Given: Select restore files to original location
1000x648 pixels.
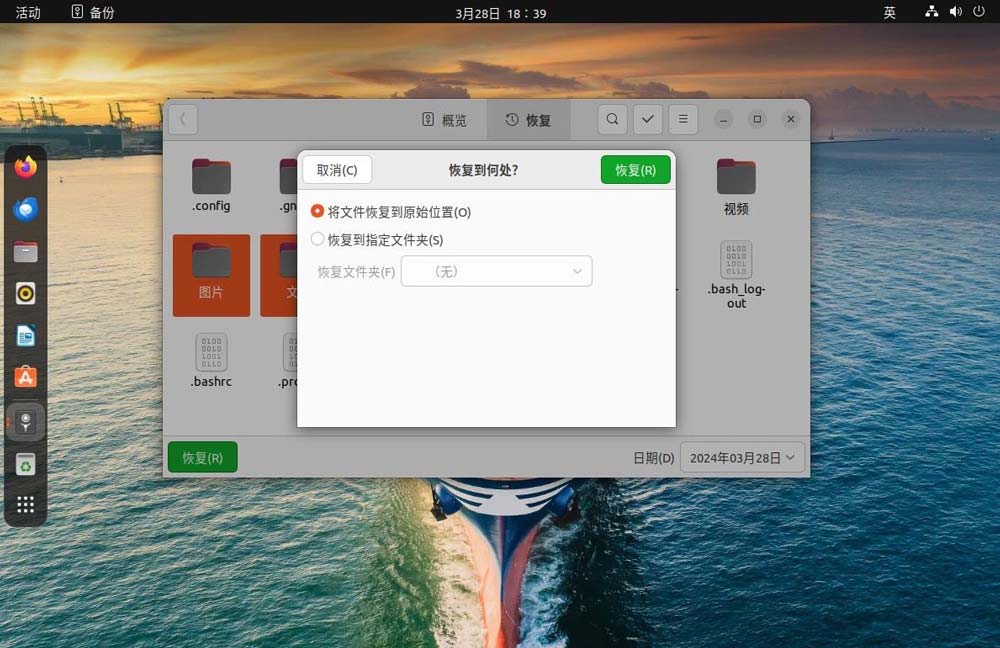Looking at the screenshot, I should (x=318, y=212).
